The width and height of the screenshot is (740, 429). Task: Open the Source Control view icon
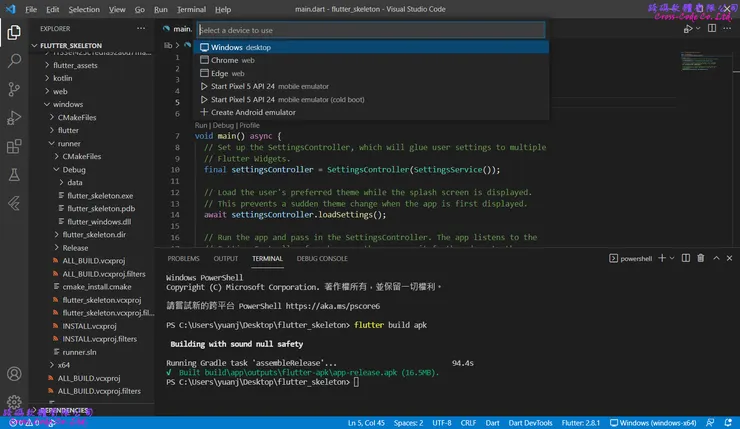point(14,89)
